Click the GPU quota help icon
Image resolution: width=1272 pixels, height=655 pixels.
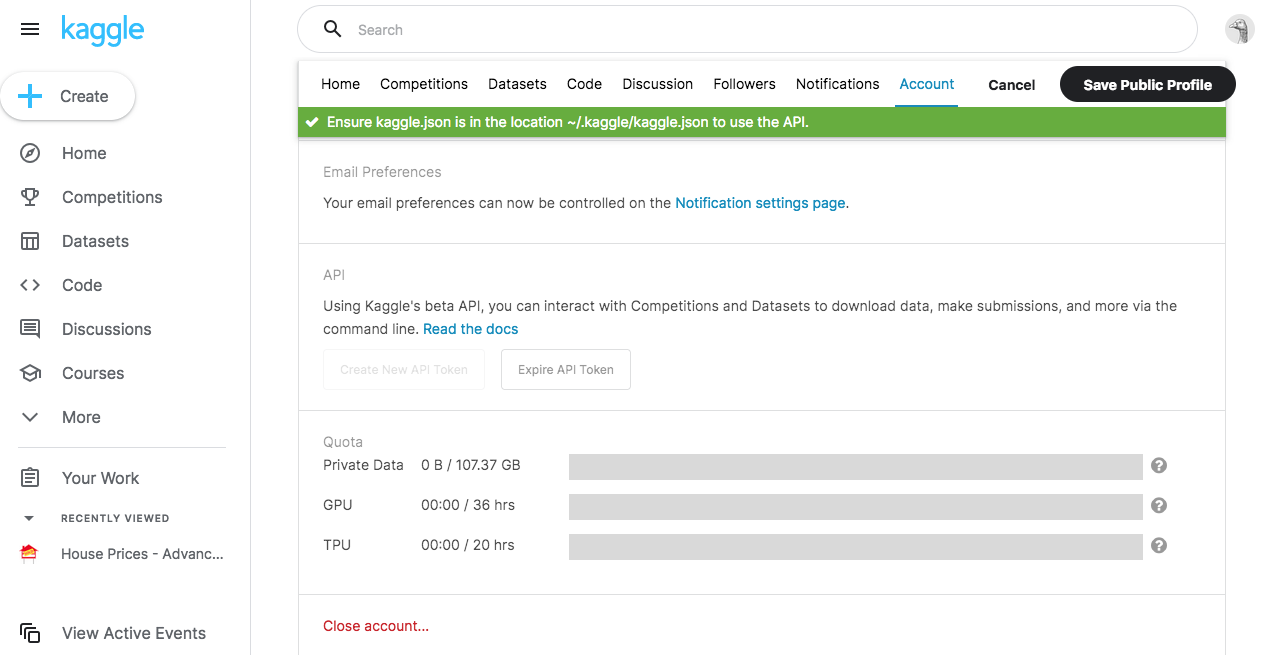point(1159,505)
